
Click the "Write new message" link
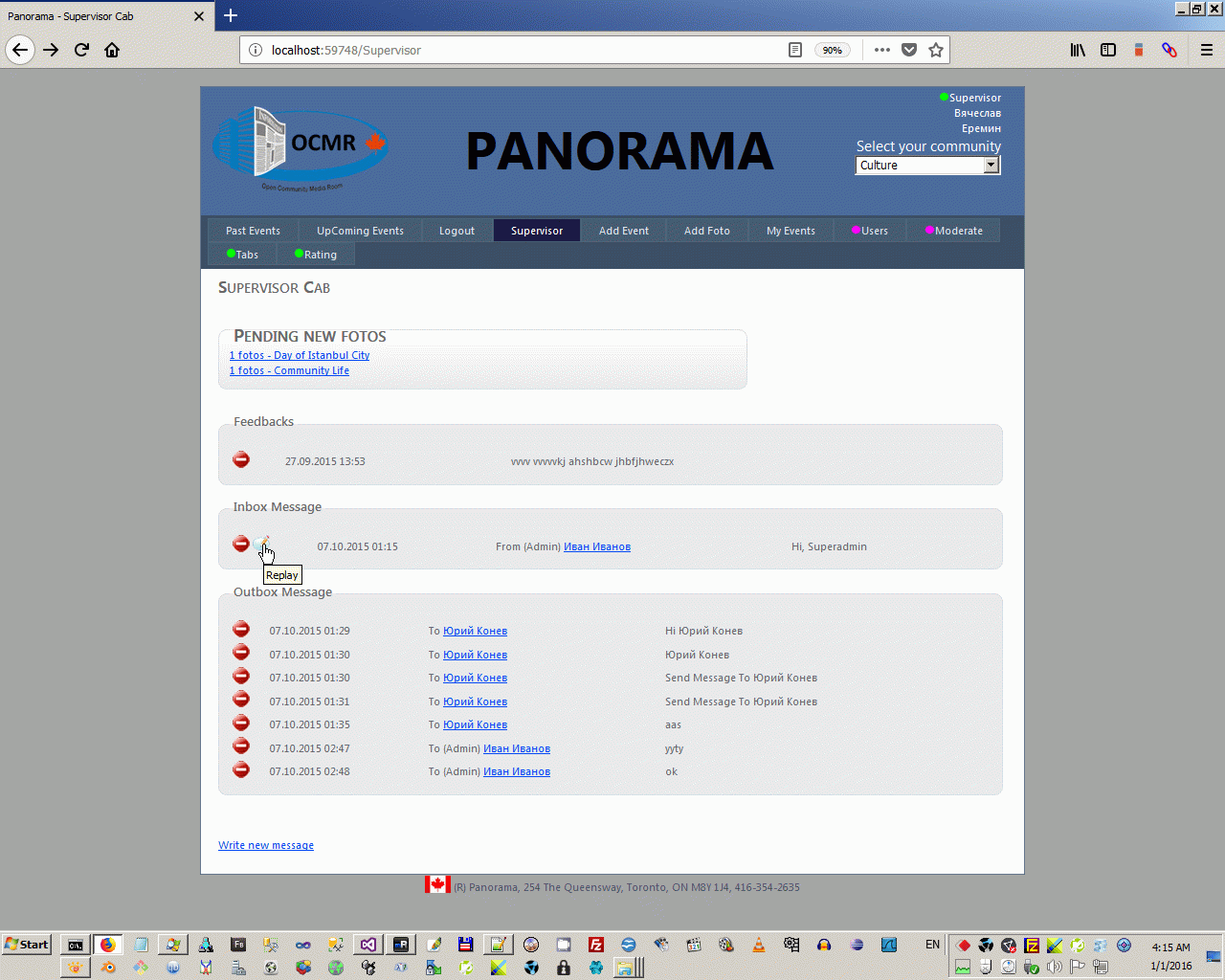tap(266, 845)
